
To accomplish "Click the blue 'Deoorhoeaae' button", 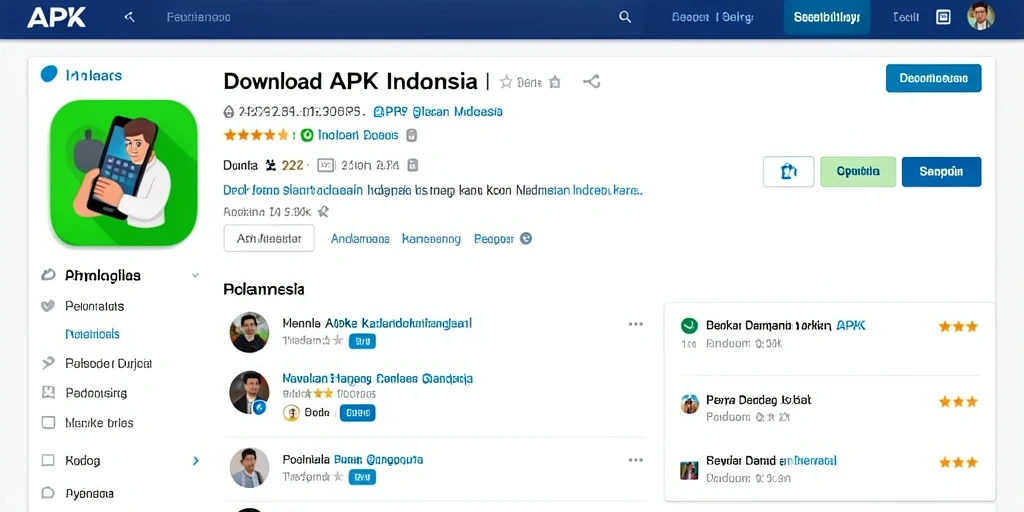I will point(933,78).
